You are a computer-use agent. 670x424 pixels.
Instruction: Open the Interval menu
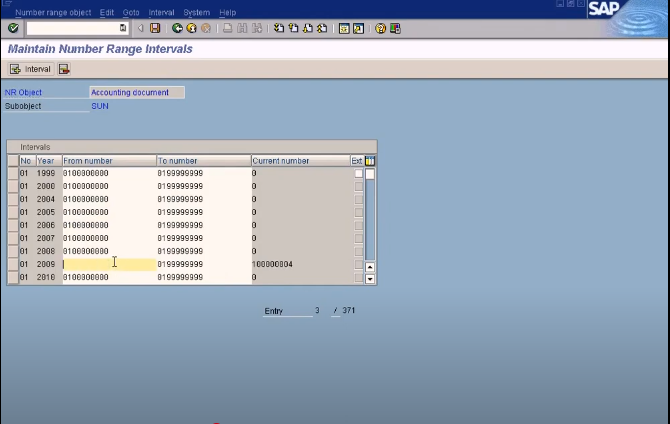(x=161, y=12)
